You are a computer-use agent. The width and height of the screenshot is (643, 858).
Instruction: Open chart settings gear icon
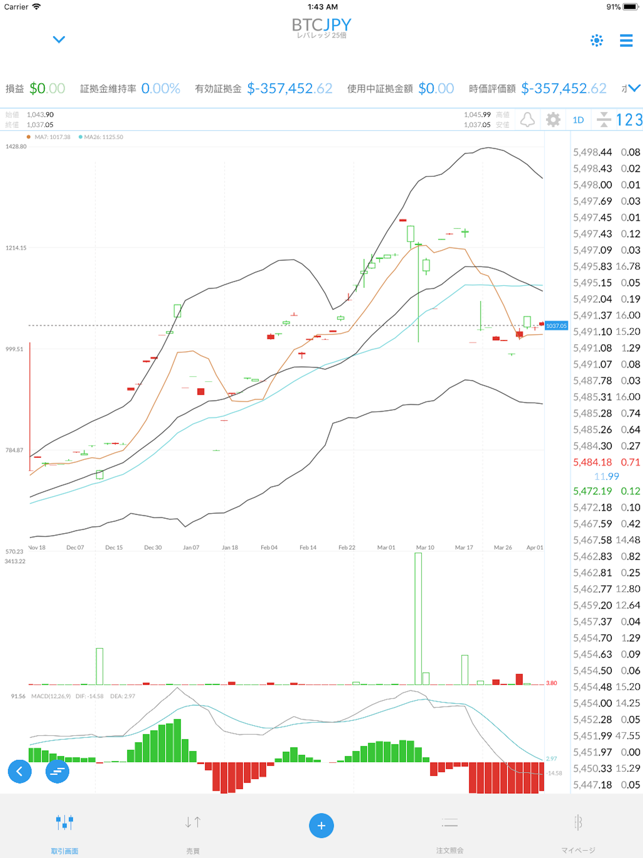(x=552, y=120)
